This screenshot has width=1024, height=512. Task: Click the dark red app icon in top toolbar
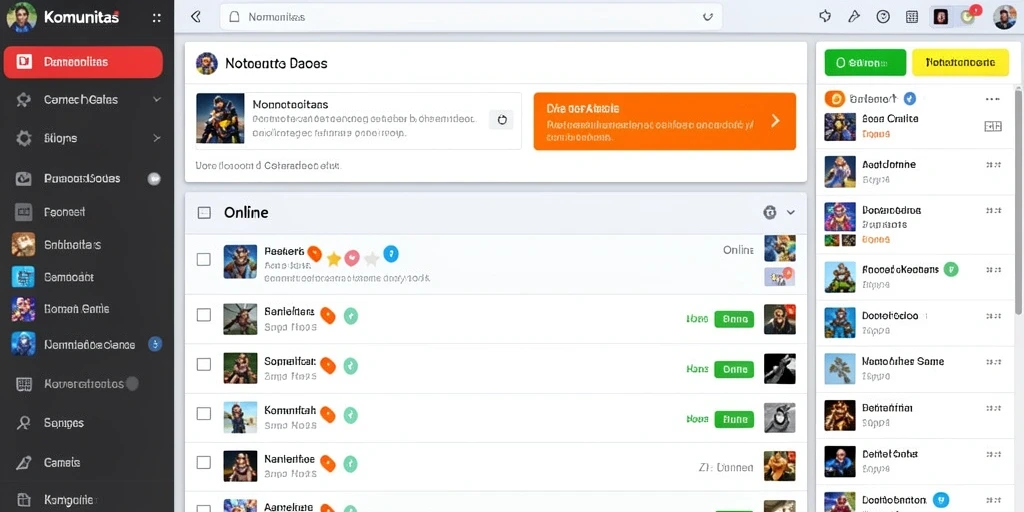click(x=941, y=17)
